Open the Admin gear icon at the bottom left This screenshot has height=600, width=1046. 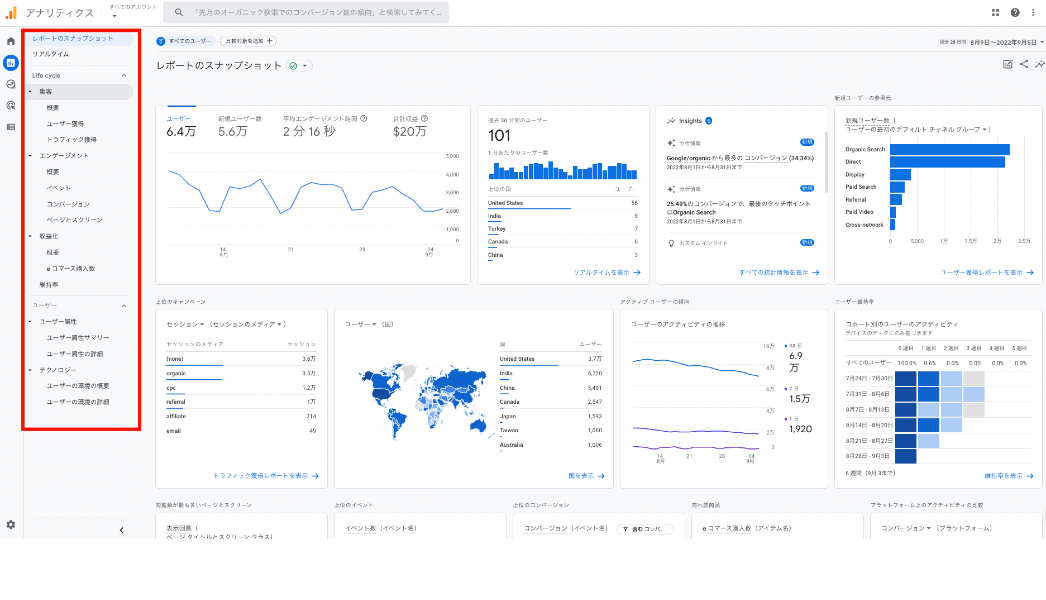pyautogui.click(x=11, y=525)
